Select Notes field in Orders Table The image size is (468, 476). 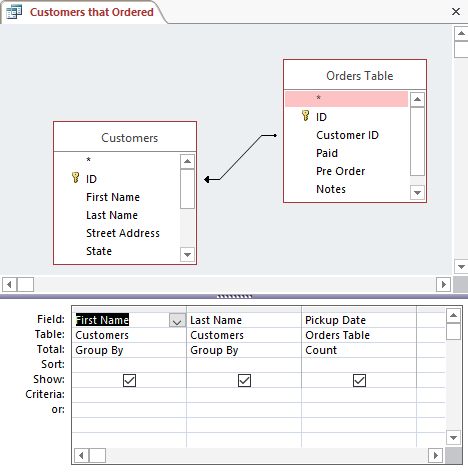[346, 189]
